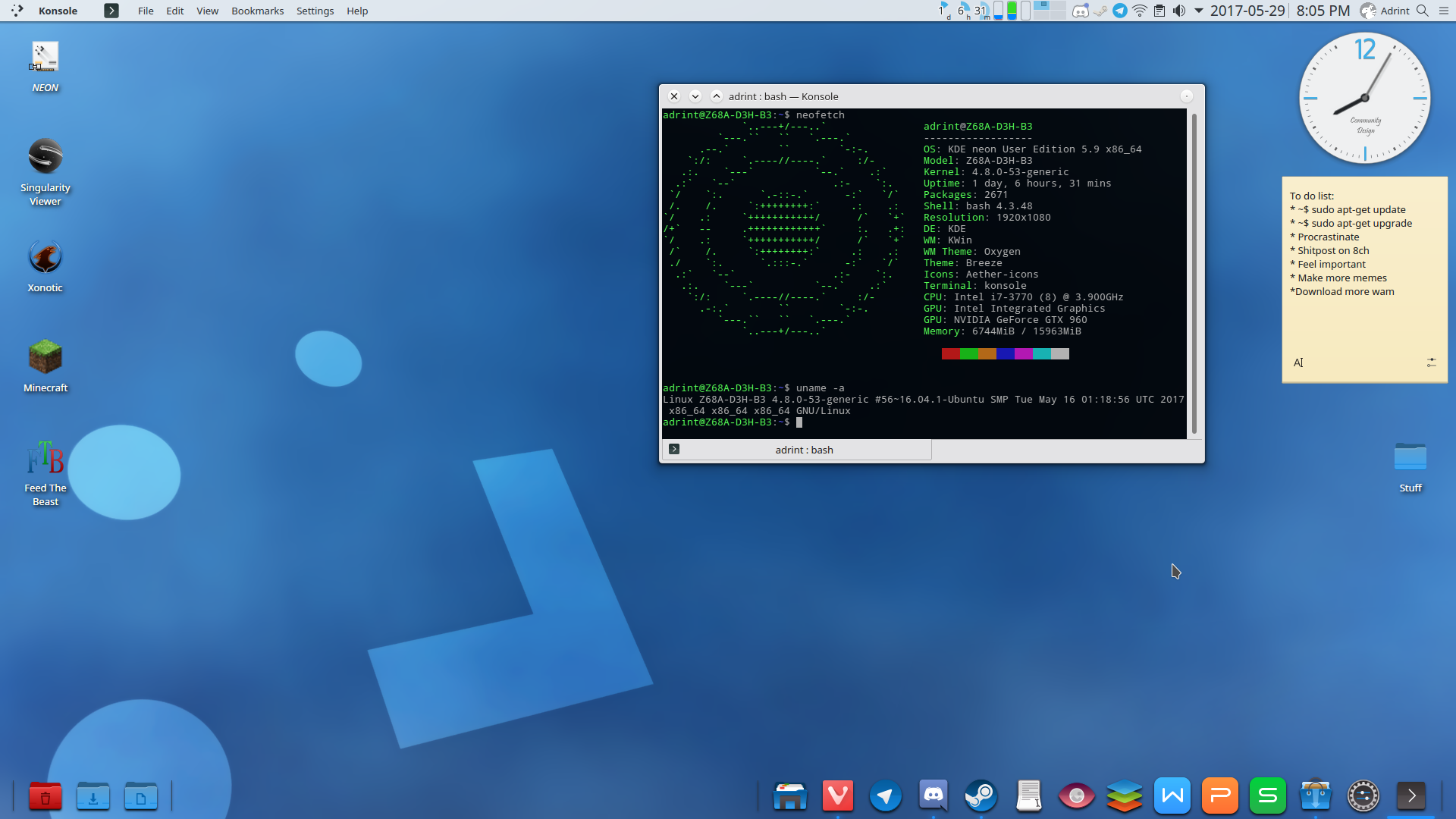This screenshot has height=819, width=1456.
Task: Launch WPS Spreadsheets from dock
Action: [x=1267, y=796]
